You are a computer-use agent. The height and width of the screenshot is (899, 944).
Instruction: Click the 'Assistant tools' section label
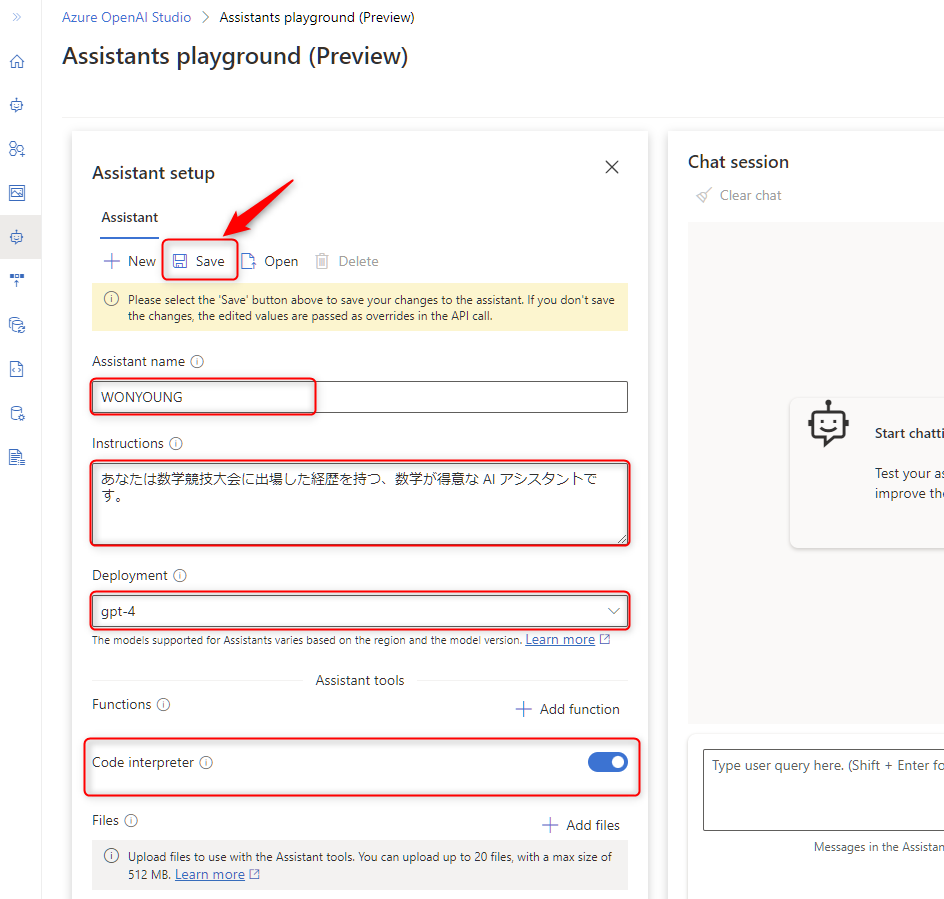pyautogui.click(x=360, y=680)
